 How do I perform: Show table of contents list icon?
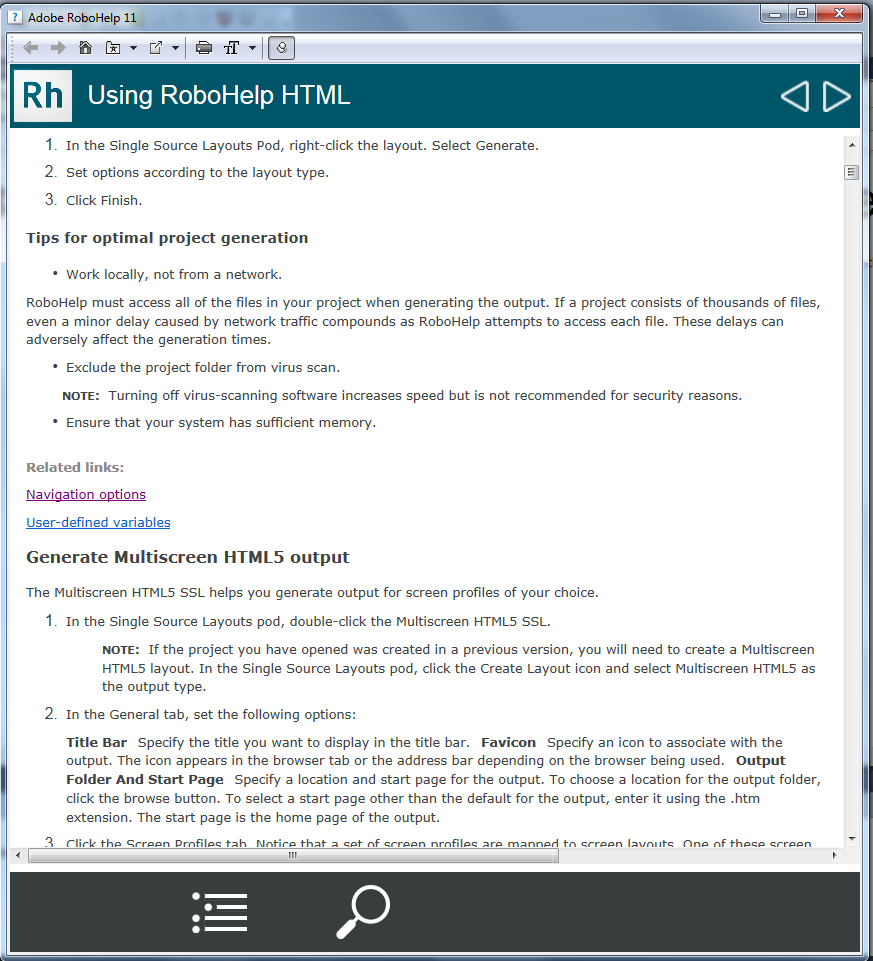(x=220, y=912)
